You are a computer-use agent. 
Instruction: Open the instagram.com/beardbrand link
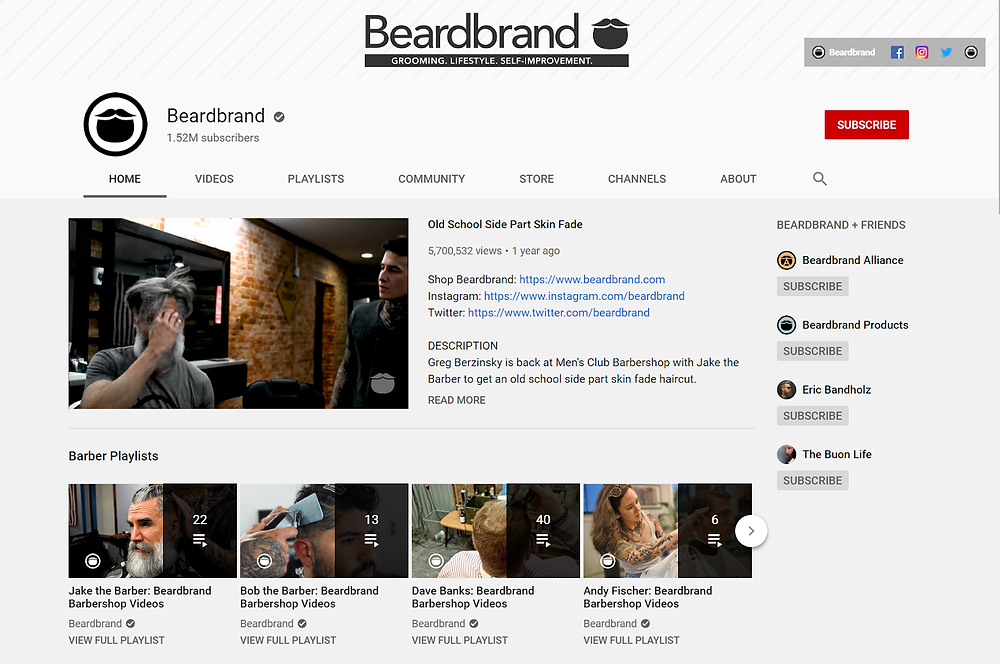pyautogui.click(x=584, y=296)
